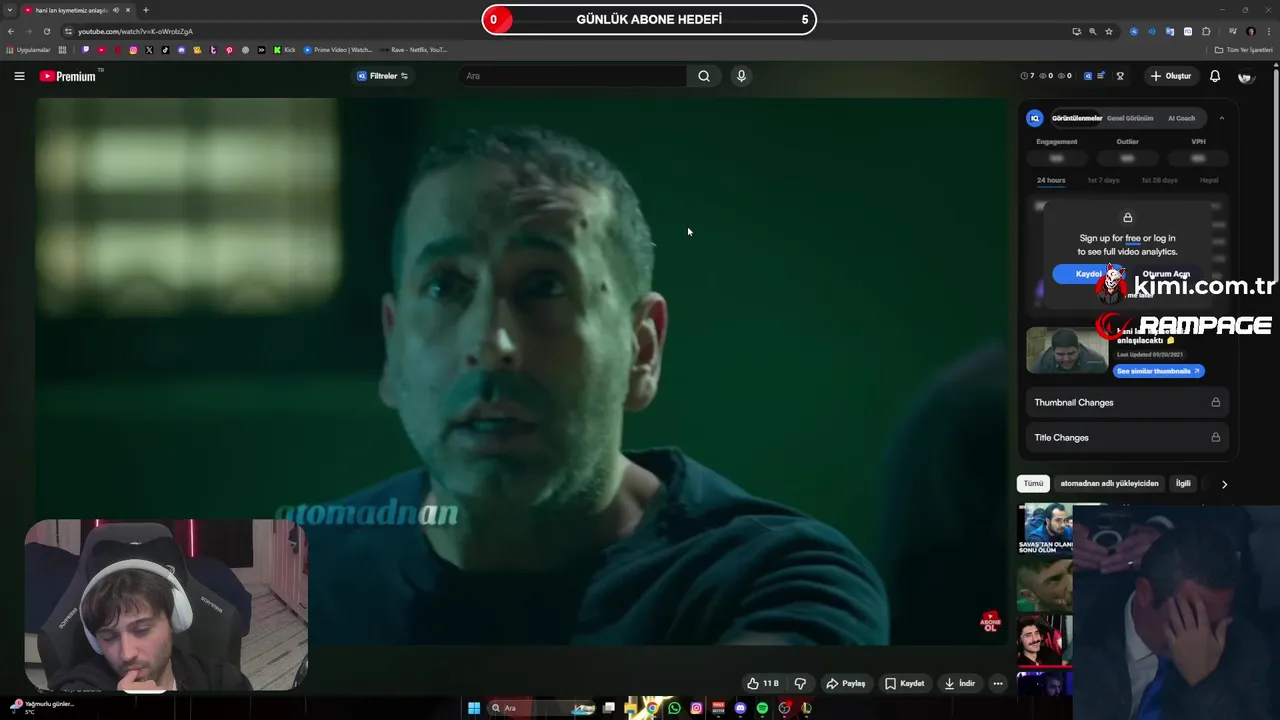Viewport: 1280px width, 720px height.
Task: Open the Filtreler filter button
Action: coord(383,76)
